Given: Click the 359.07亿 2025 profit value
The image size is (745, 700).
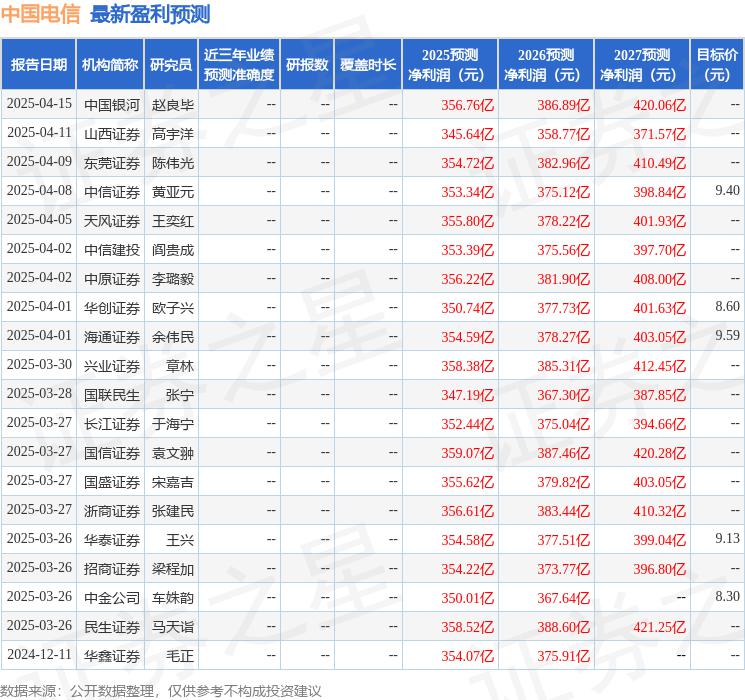Looking at the screenshot, I should pos(468,453).
